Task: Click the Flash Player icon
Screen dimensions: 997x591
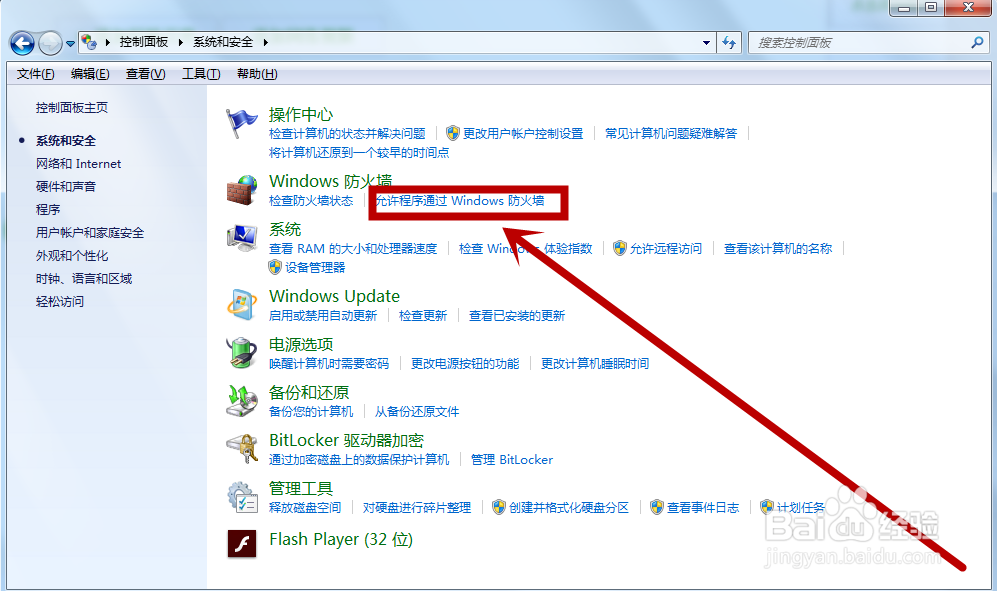Action: (x=242, y=544)
